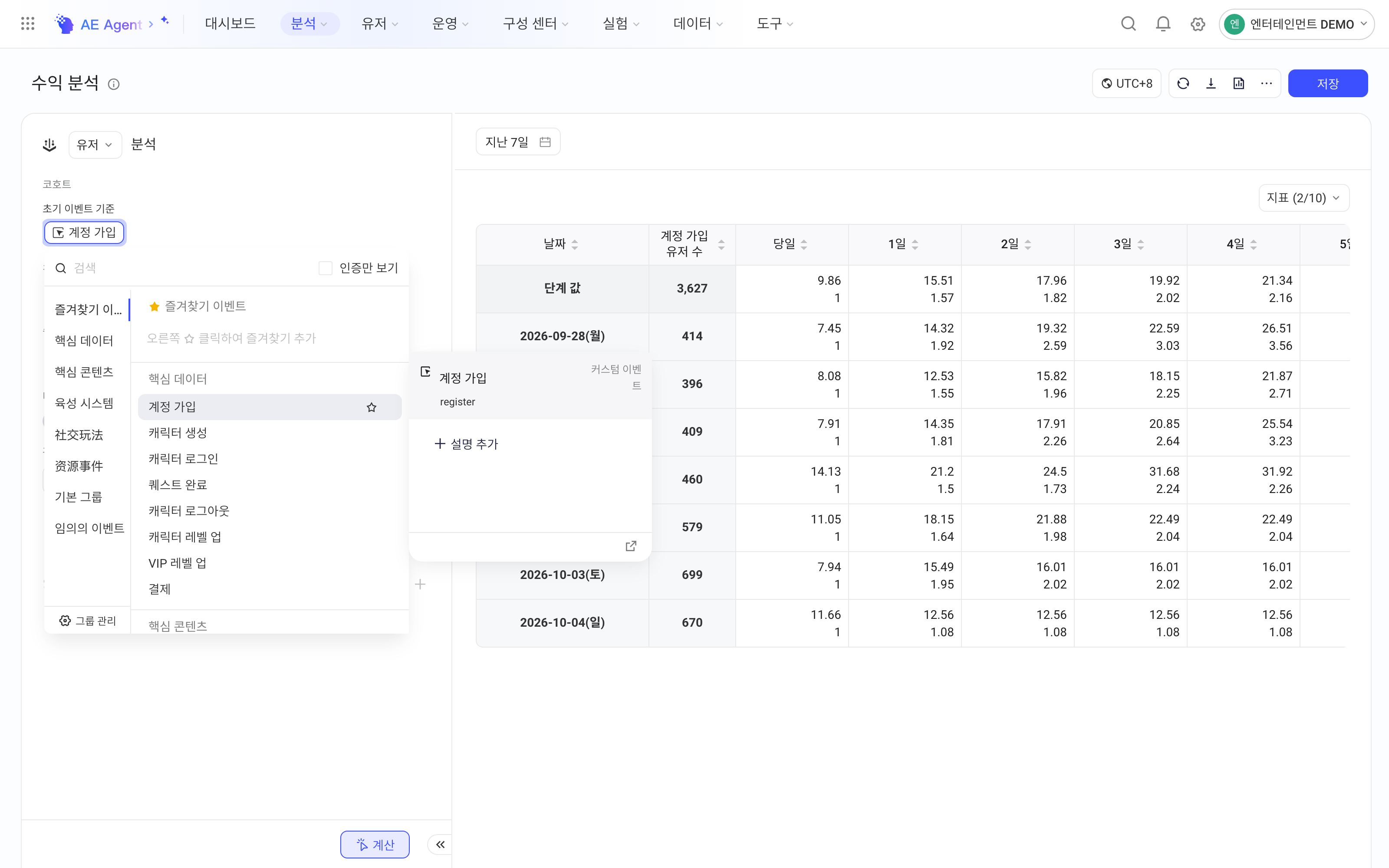The image size is (1389, 868).
Task: Sort by 당일 column arrows
Action: (x=803, y=244)
